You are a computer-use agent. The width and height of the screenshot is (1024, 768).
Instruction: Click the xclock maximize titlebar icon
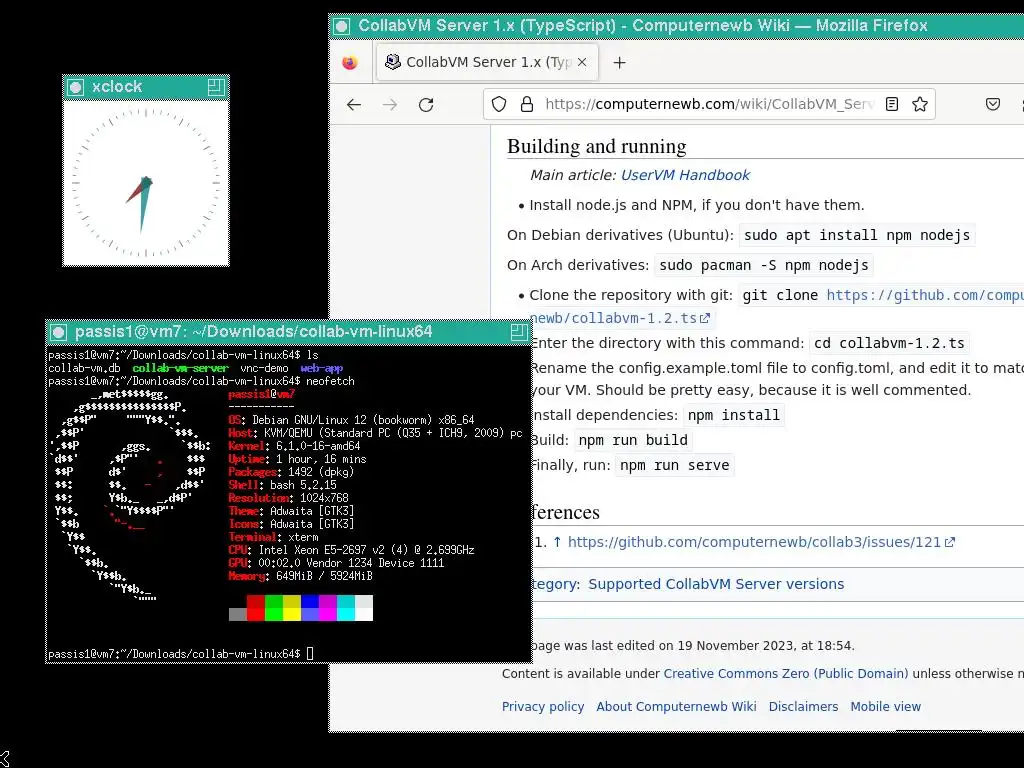pyautogui.click(x=216, y=87)
